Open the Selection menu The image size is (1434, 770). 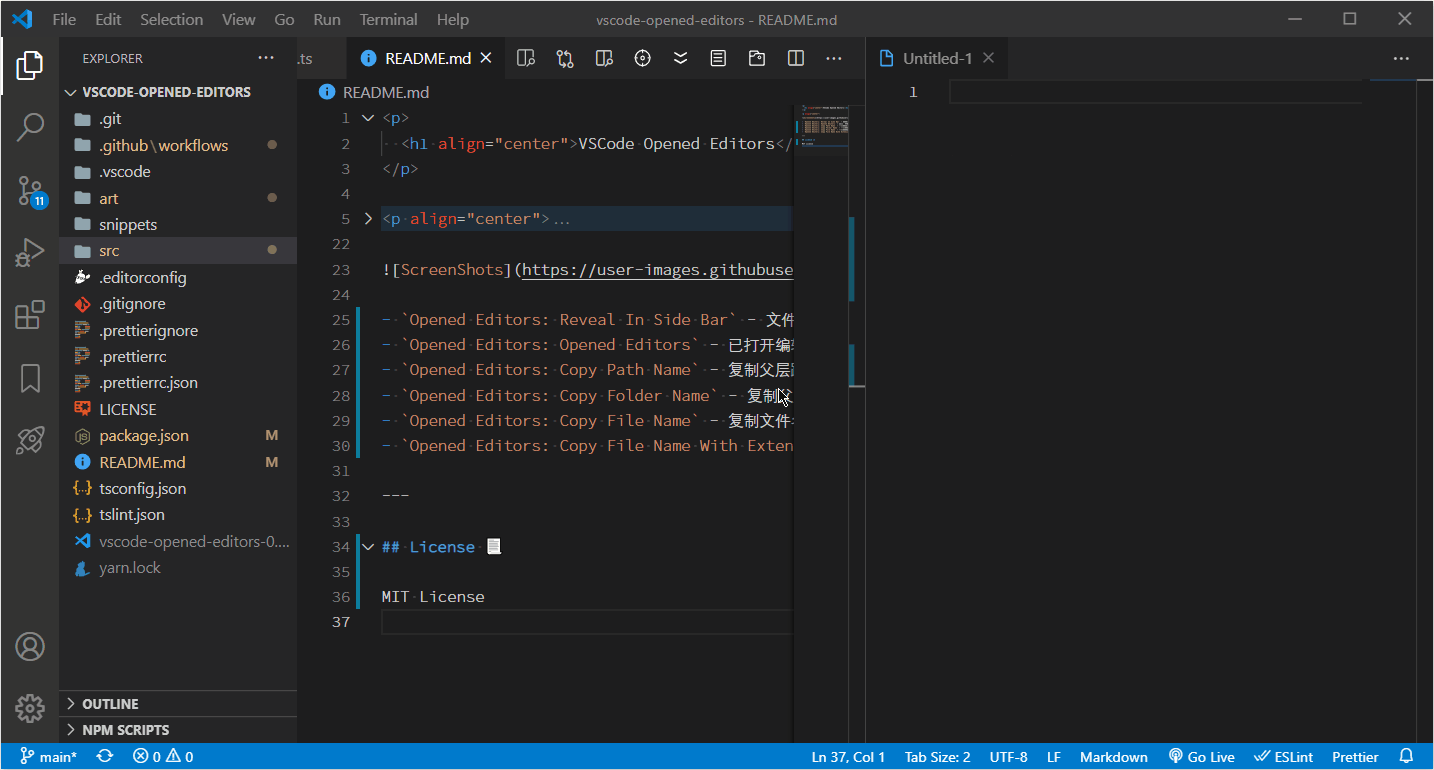click(x=171, y=19)
